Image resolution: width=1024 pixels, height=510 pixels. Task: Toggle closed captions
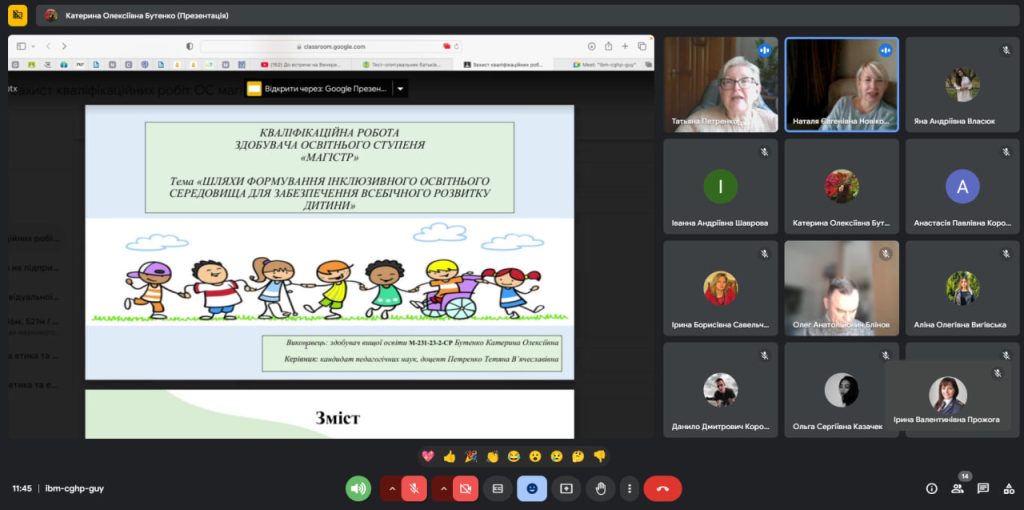[x=497, y=488]
